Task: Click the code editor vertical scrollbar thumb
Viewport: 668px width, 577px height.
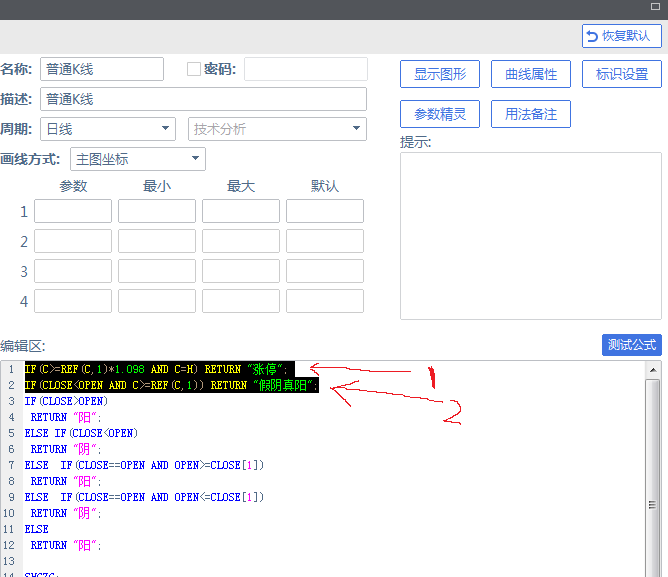Action: click(x=653, y=479)
